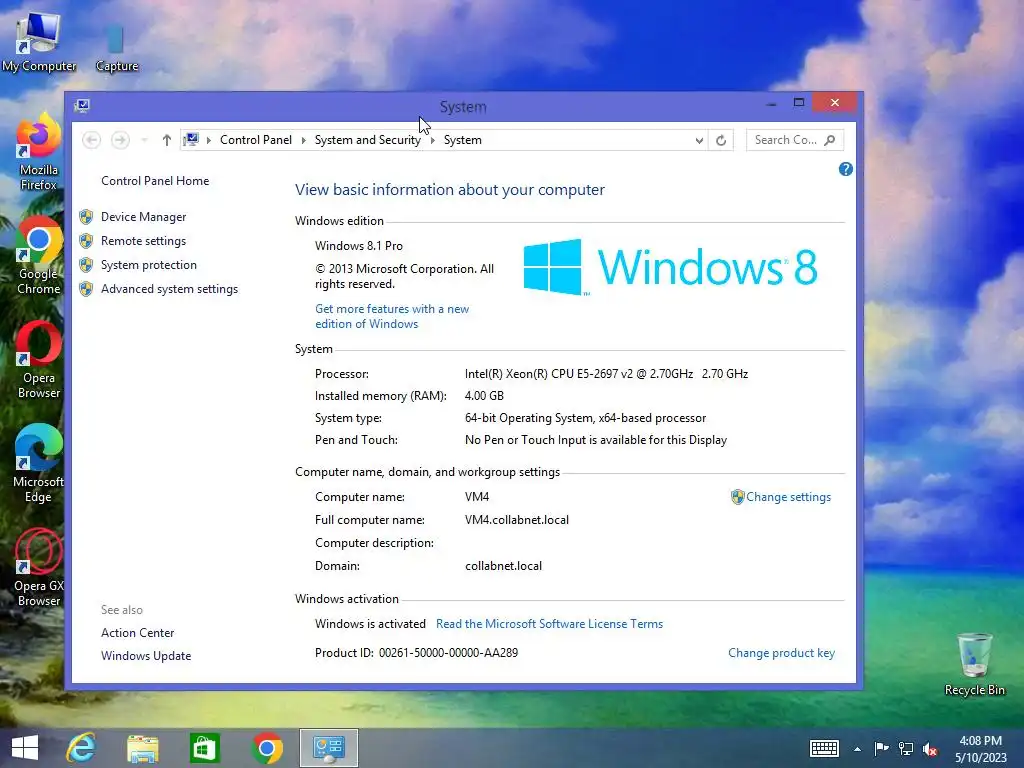
Task: Open the address bar history dropdown
Action: tap(699, 140)
